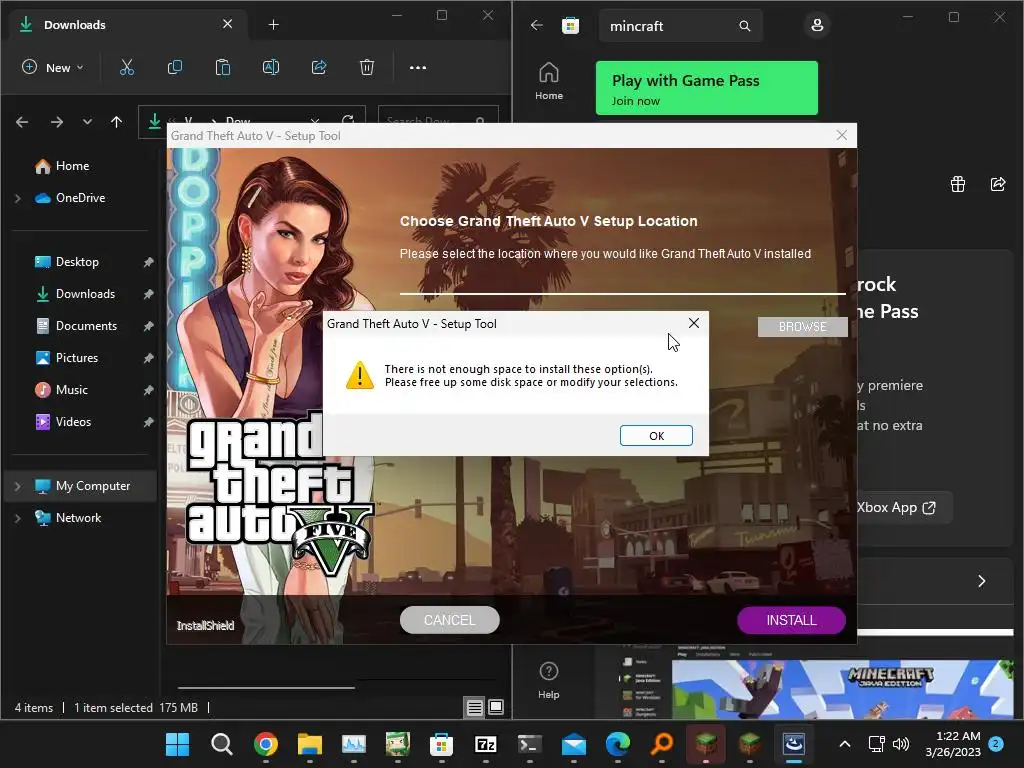Open a new File Explorer tab
The image size is (1024, 768).
click(274, 25)
